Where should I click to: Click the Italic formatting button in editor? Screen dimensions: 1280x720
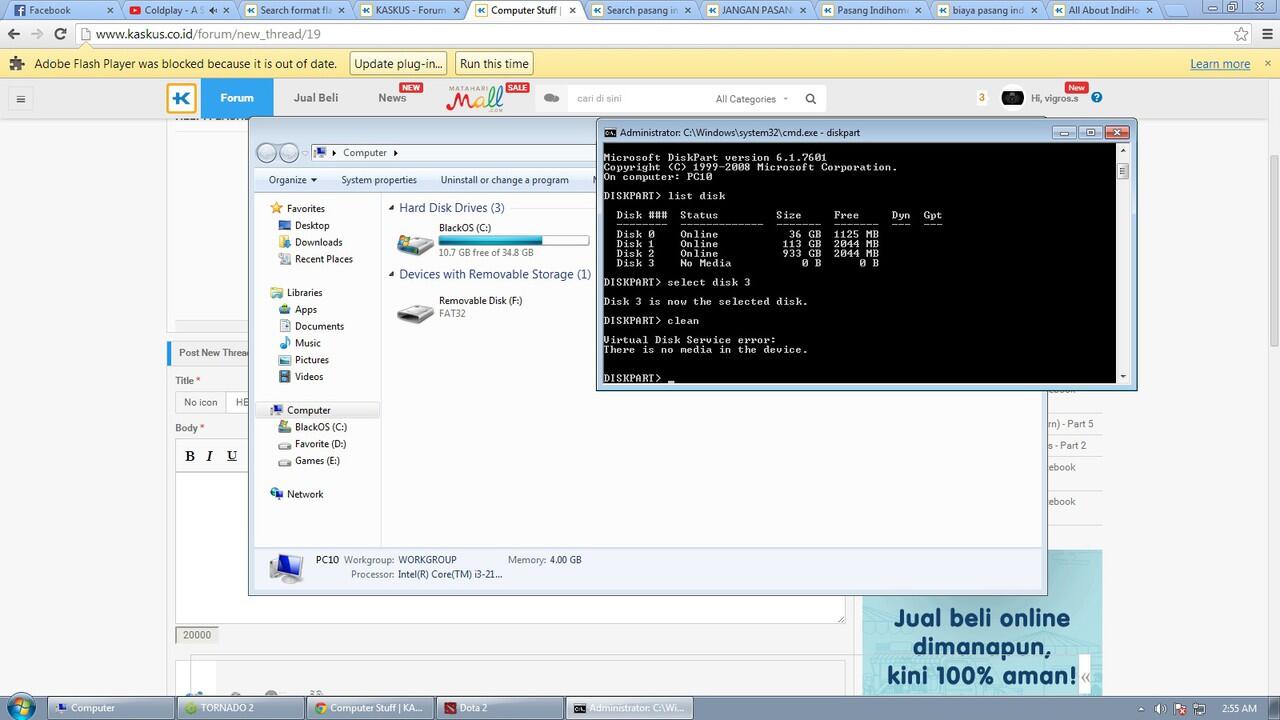(210, 456)
